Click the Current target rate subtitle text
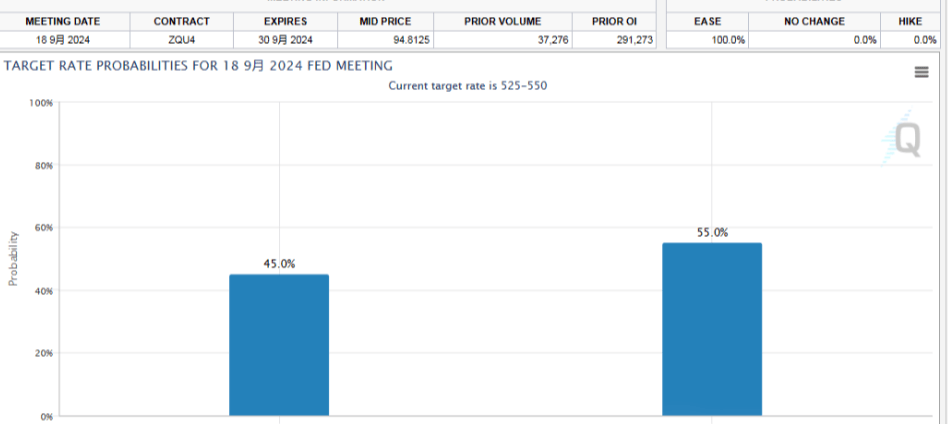Viewport: 948px width, 424px height. (467, 86)
